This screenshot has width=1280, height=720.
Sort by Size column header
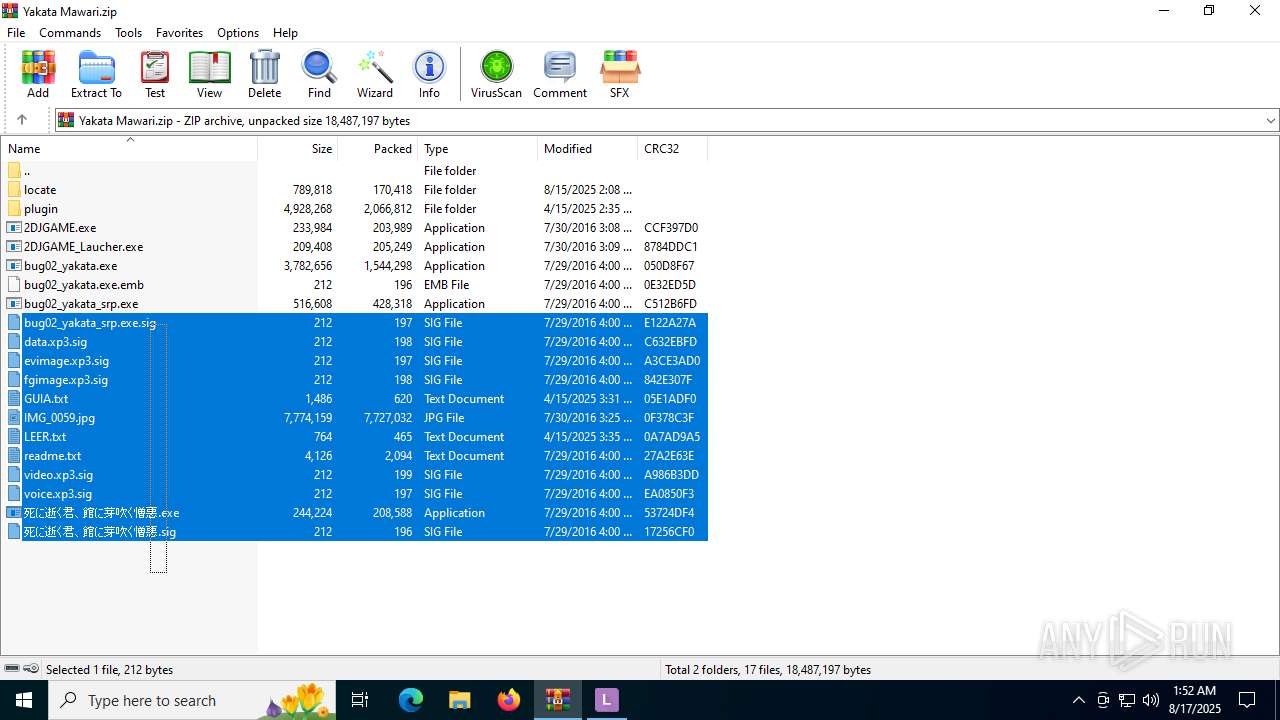(x=298, y=149)
